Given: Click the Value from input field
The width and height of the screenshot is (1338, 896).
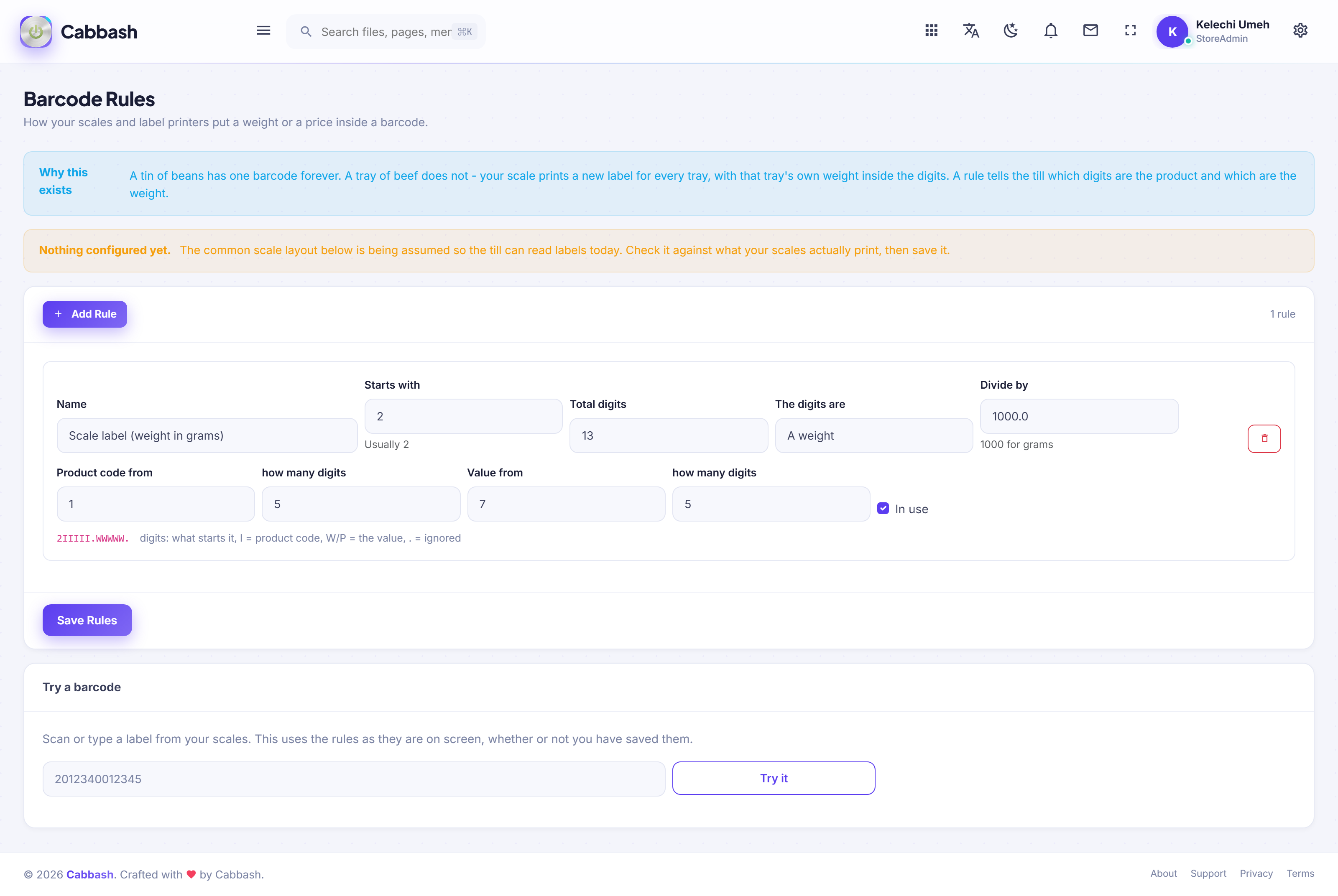Looking at the screenshot, I should pos(566,504).
